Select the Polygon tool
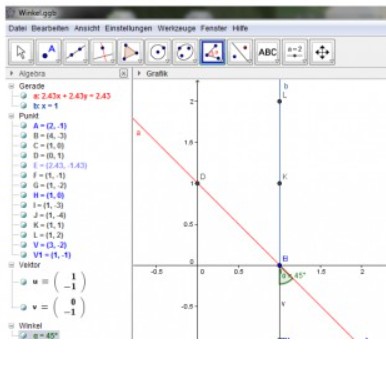The height and width of the screenshot is (365, 386). pyautogui.click(x=130, y=52)
